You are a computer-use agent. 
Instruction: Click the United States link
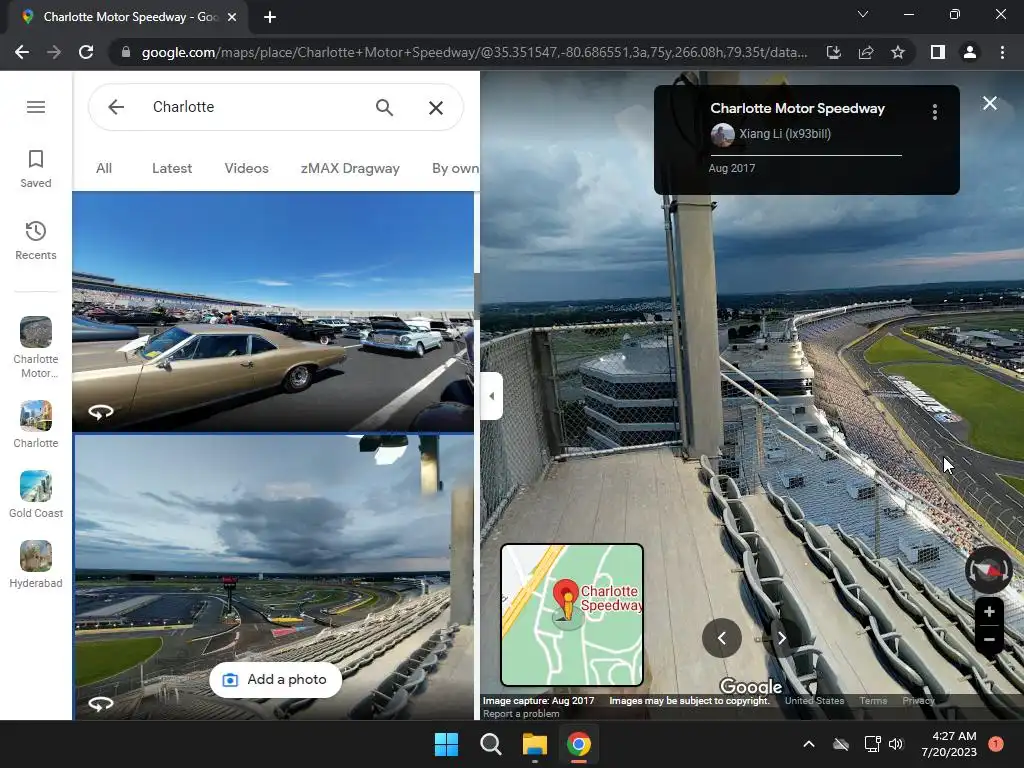click(x=814, y=701)
